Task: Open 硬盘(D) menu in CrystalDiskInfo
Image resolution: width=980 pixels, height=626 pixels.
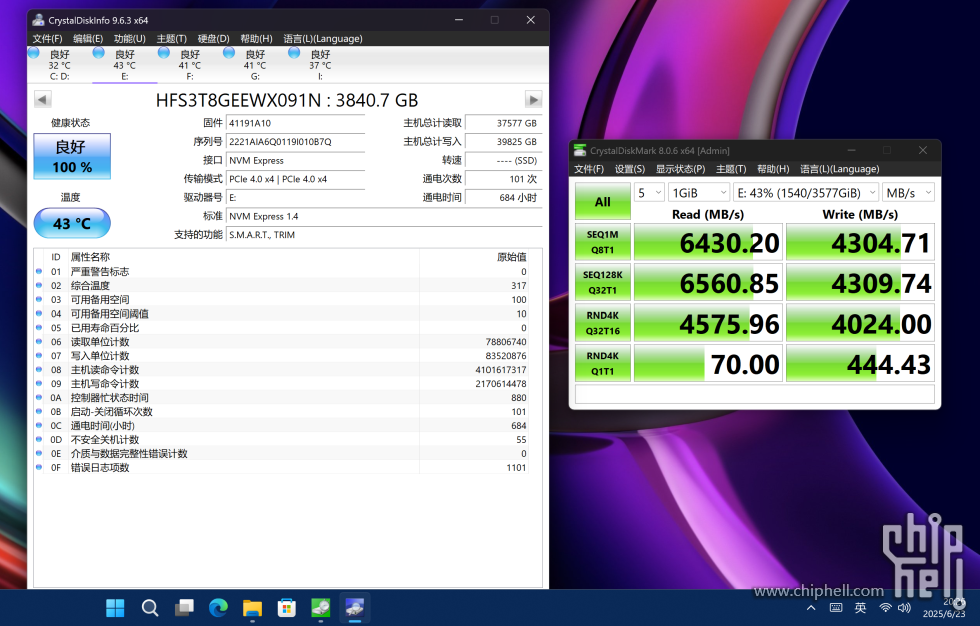Action: 213,39
